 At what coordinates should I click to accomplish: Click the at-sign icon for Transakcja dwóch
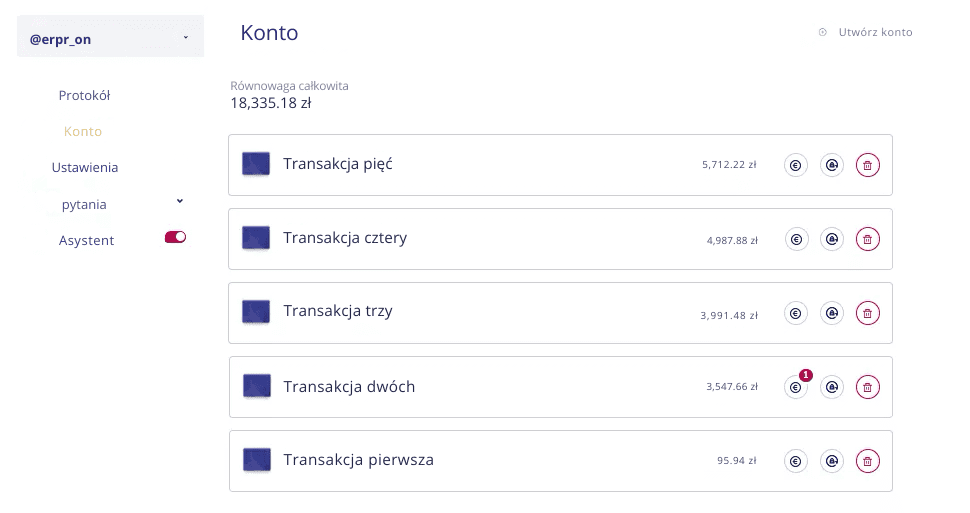pos(832,387)
